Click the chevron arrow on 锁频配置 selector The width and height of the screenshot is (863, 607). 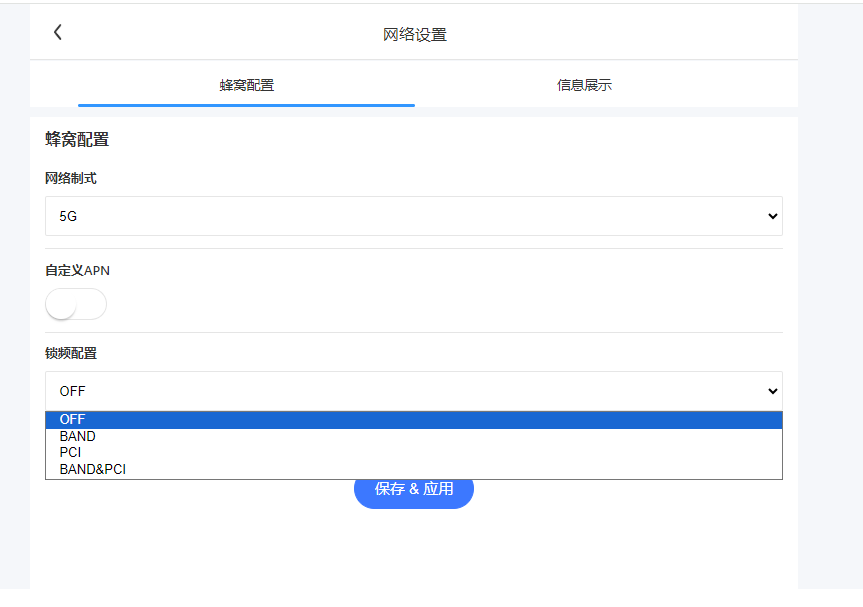pyautogui.click(x=772, y=391)
